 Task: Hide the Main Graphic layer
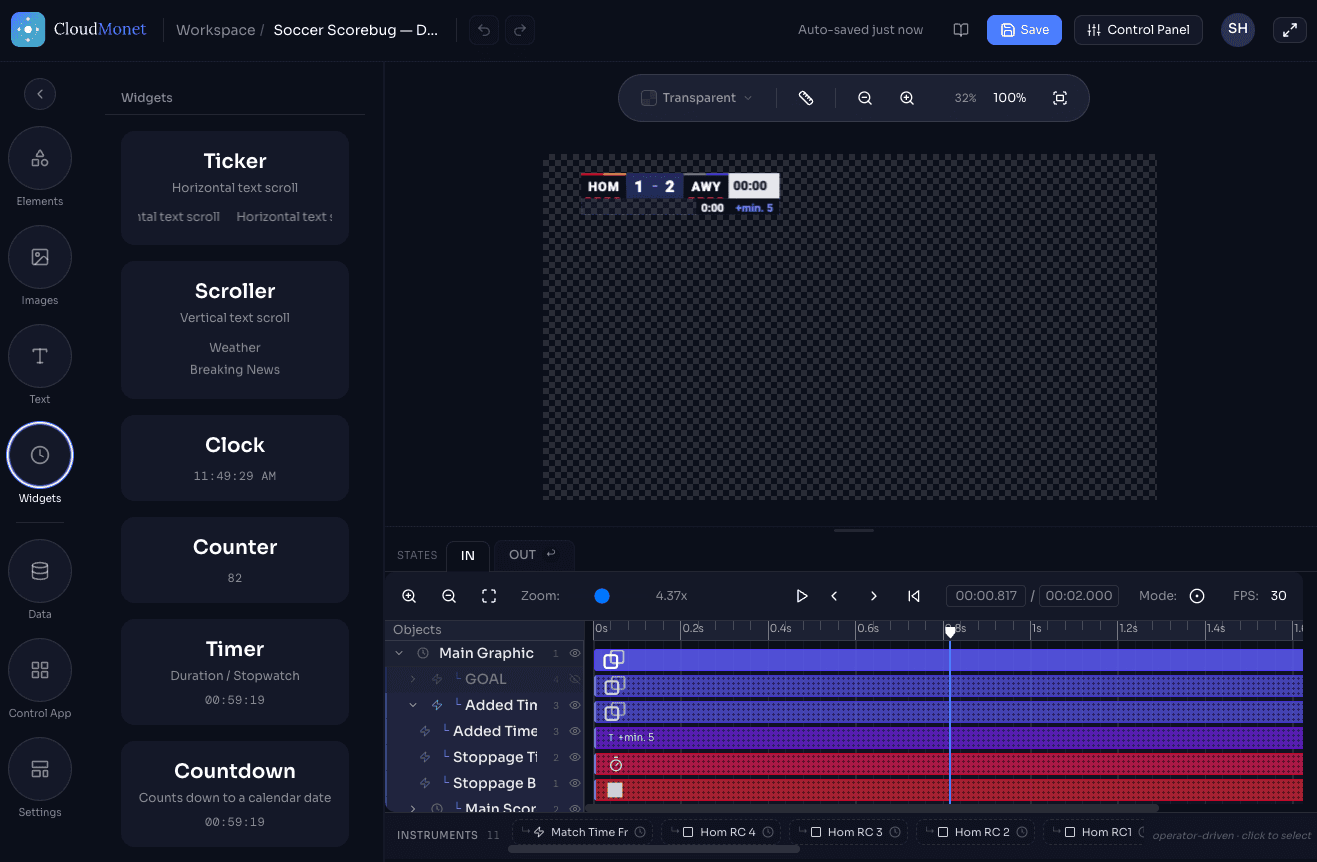[x=575, y=653]
